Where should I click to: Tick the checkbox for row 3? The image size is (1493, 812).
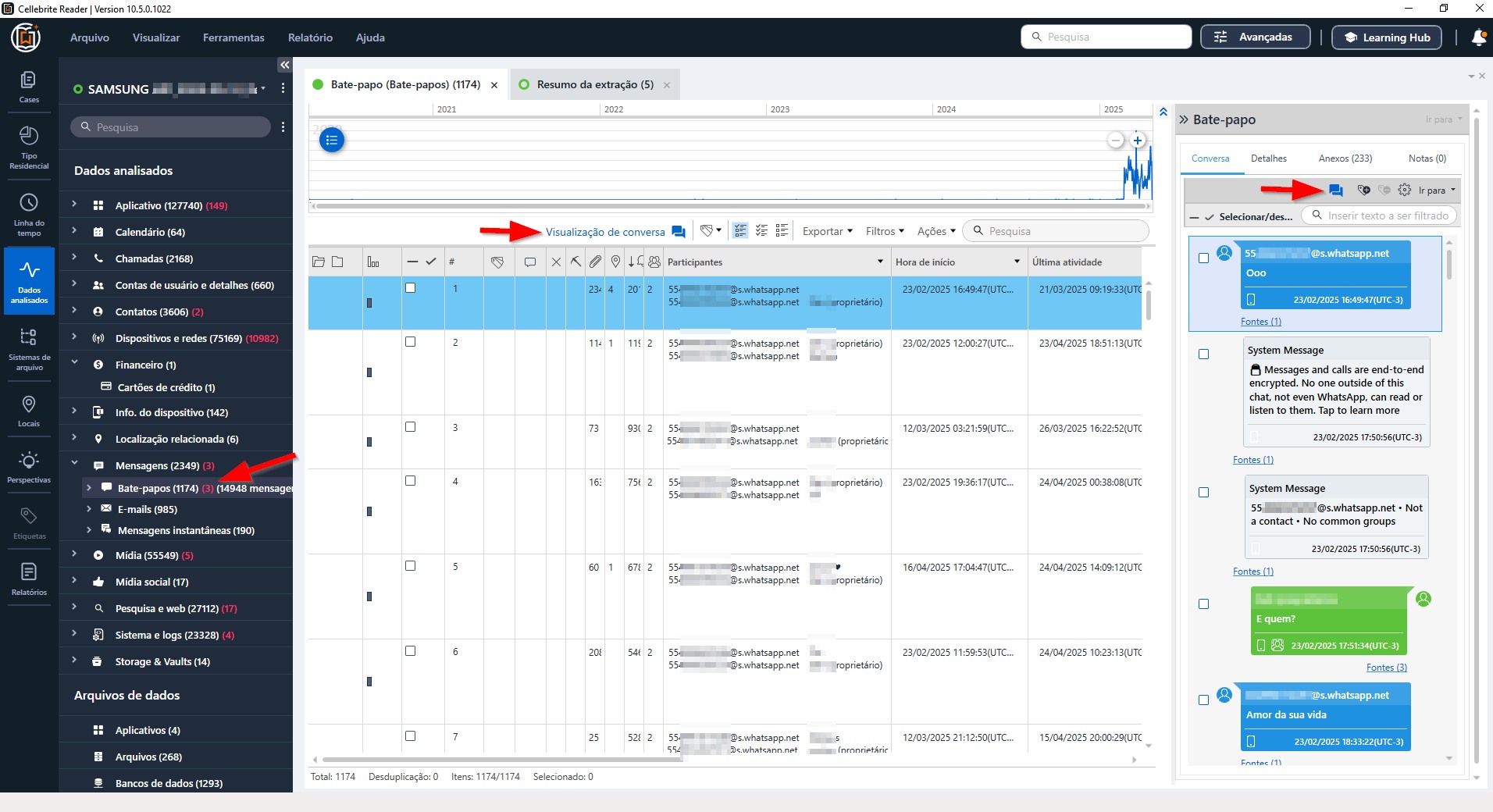[410, 427]
